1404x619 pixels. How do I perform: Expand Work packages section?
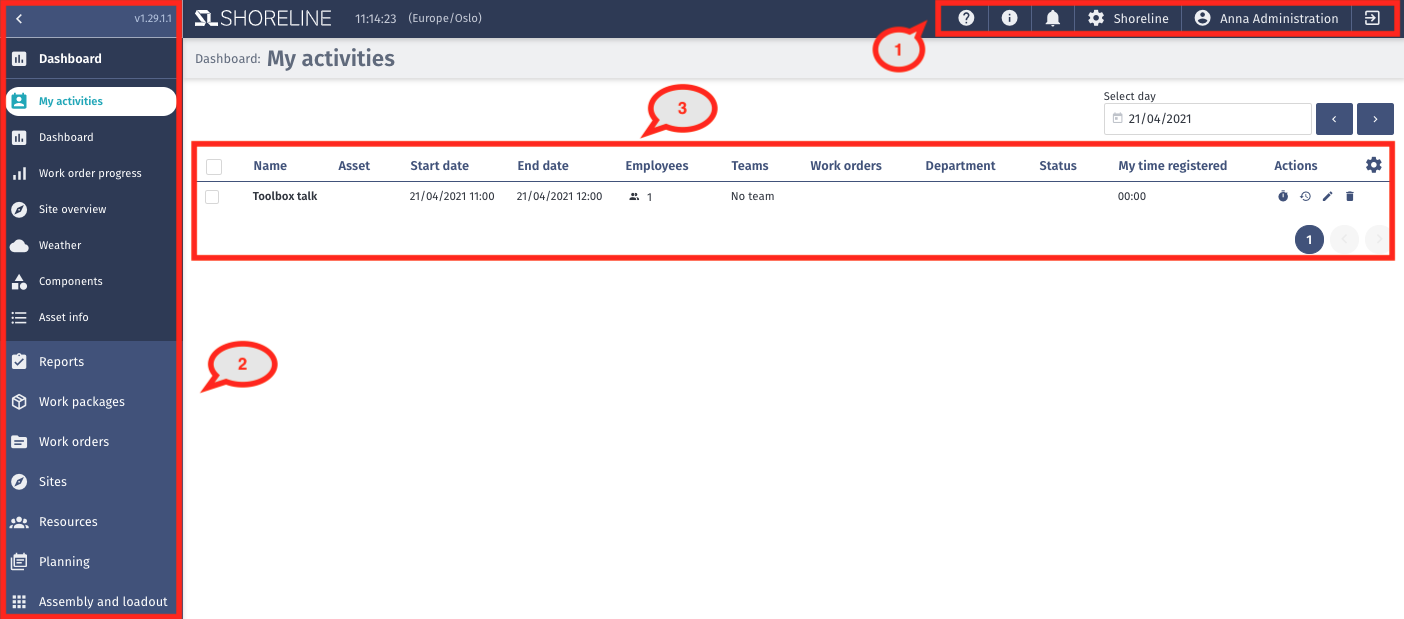91,402
